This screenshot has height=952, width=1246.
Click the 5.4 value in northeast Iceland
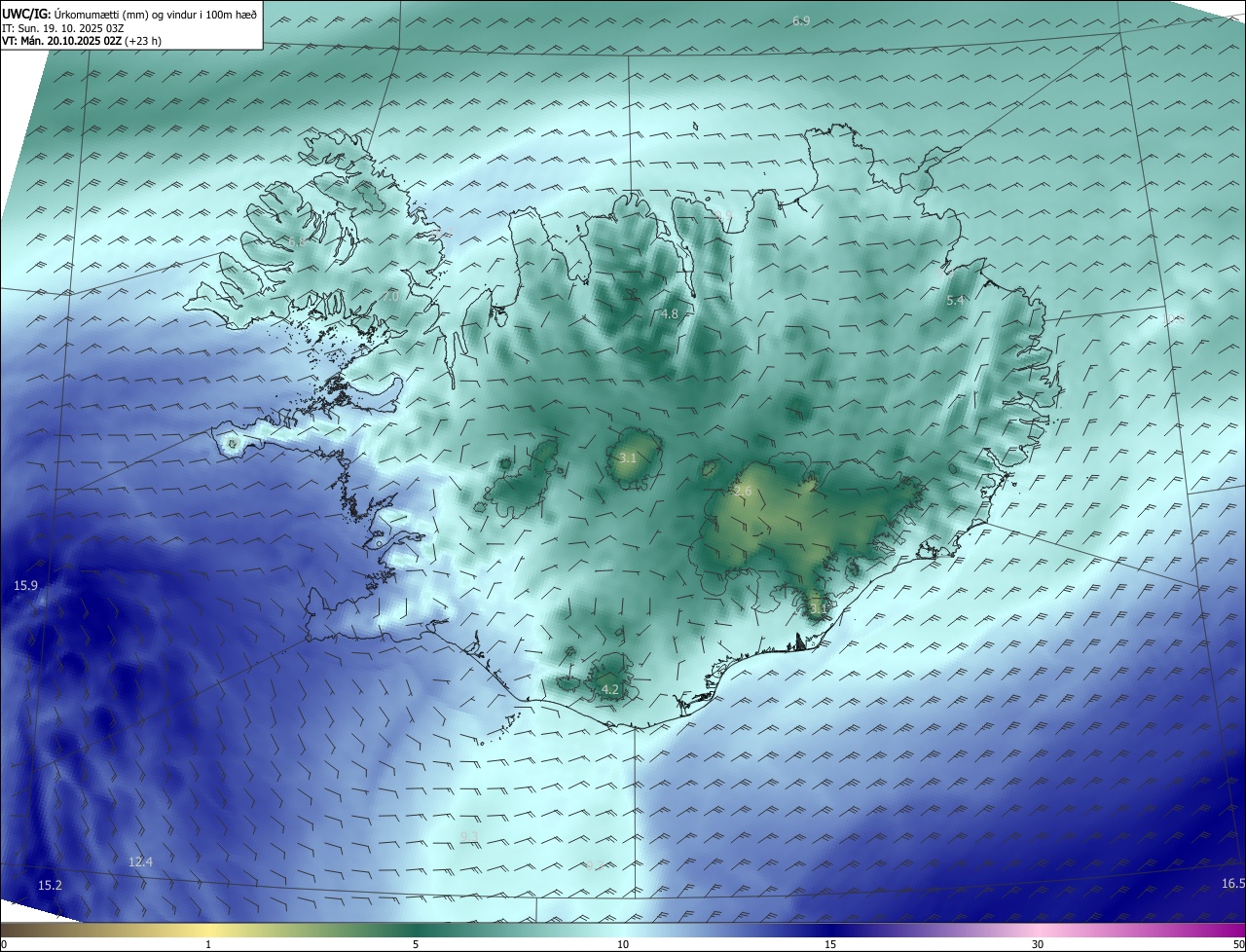point(955,301)
